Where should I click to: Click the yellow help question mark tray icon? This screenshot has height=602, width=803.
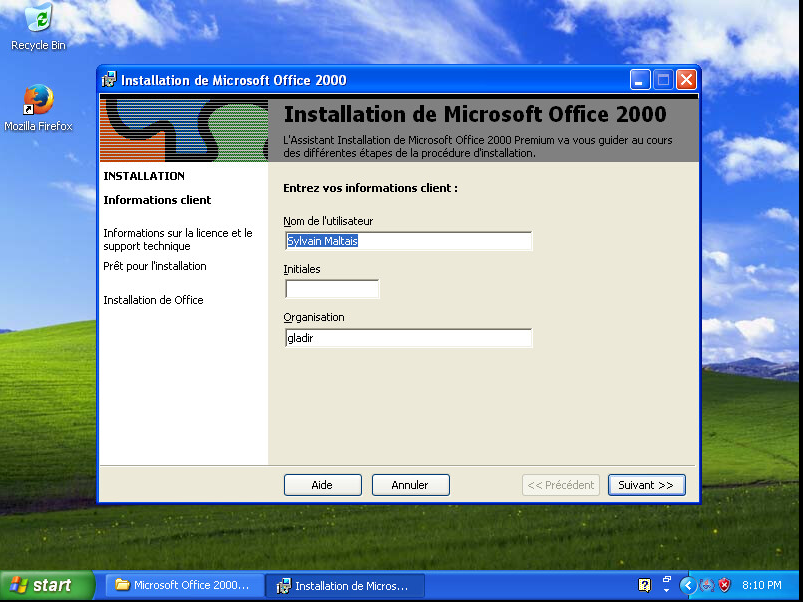tap(644, 585)
